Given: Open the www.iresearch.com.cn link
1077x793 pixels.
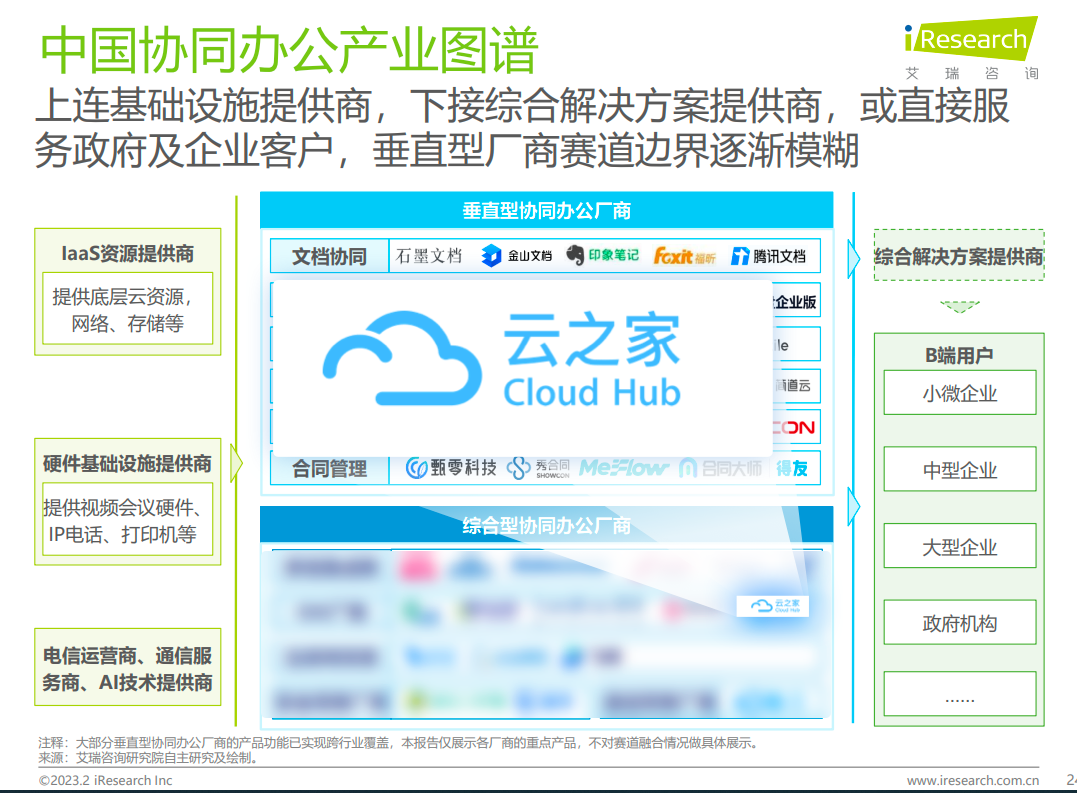Looking at the screenshot, I should click(973, 780).
